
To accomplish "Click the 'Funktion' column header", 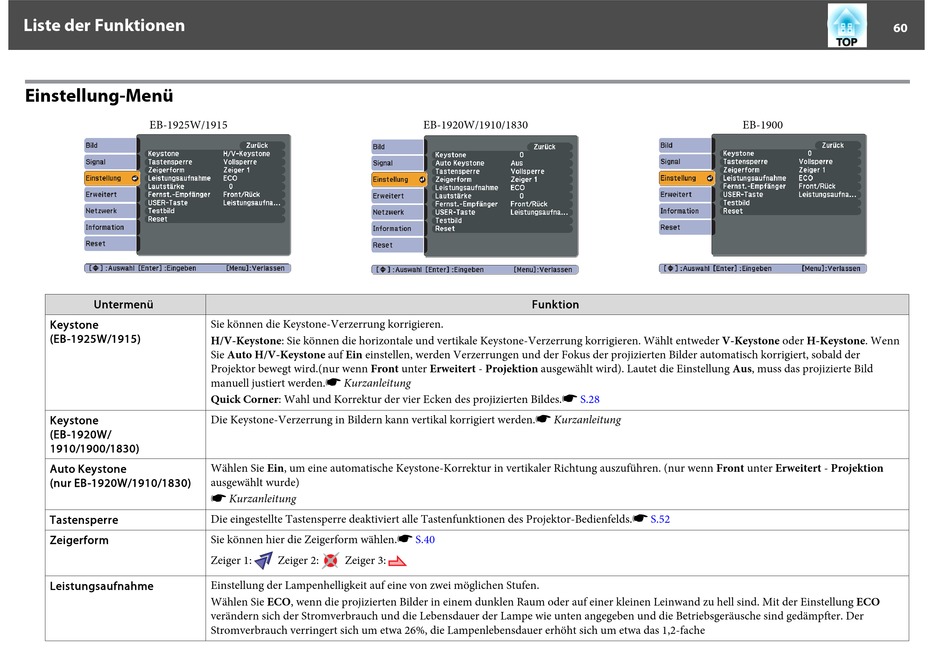I will point(556,304).
